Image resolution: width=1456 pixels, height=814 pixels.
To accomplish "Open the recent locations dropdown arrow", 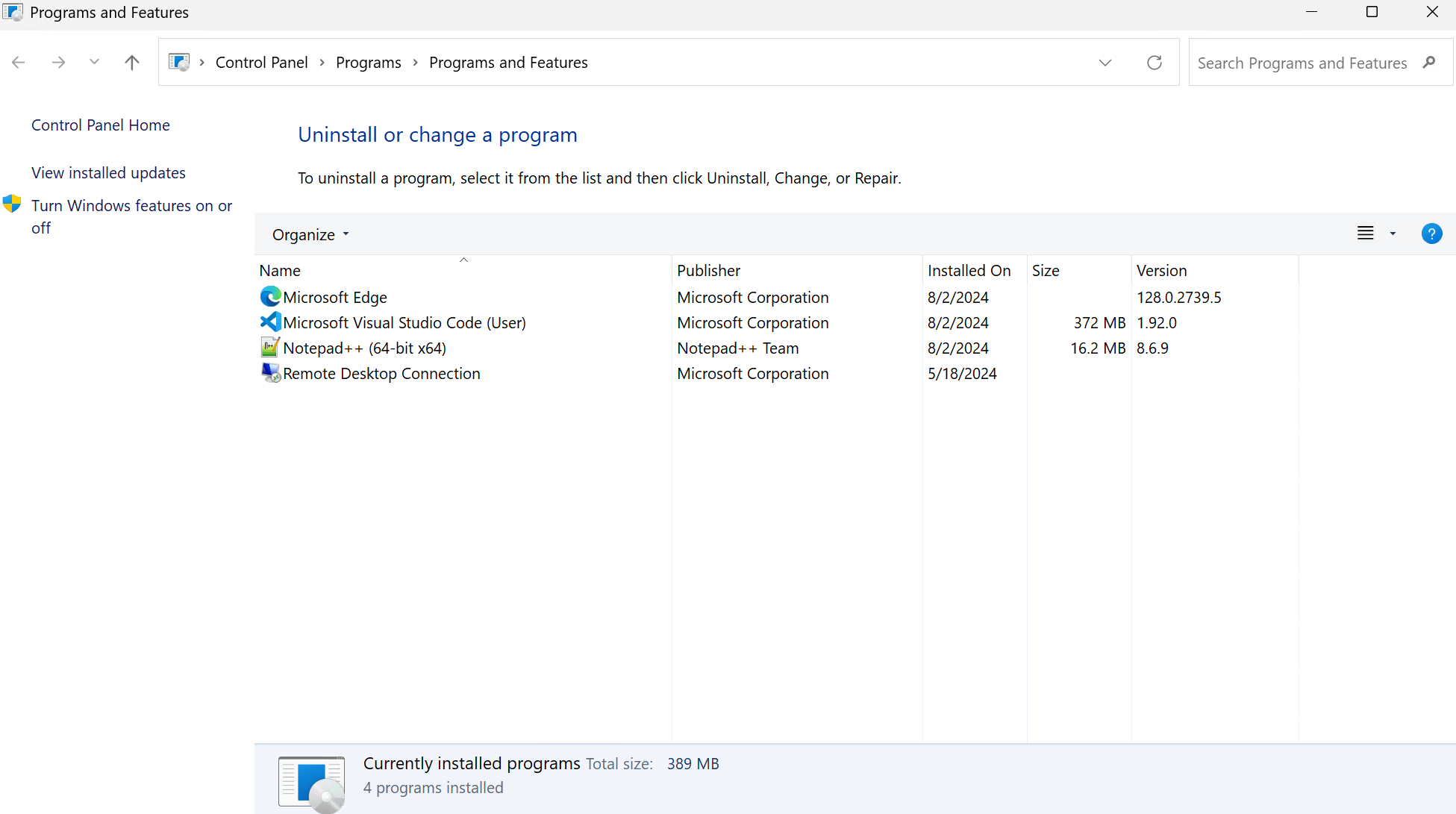I will pos(94,63).
